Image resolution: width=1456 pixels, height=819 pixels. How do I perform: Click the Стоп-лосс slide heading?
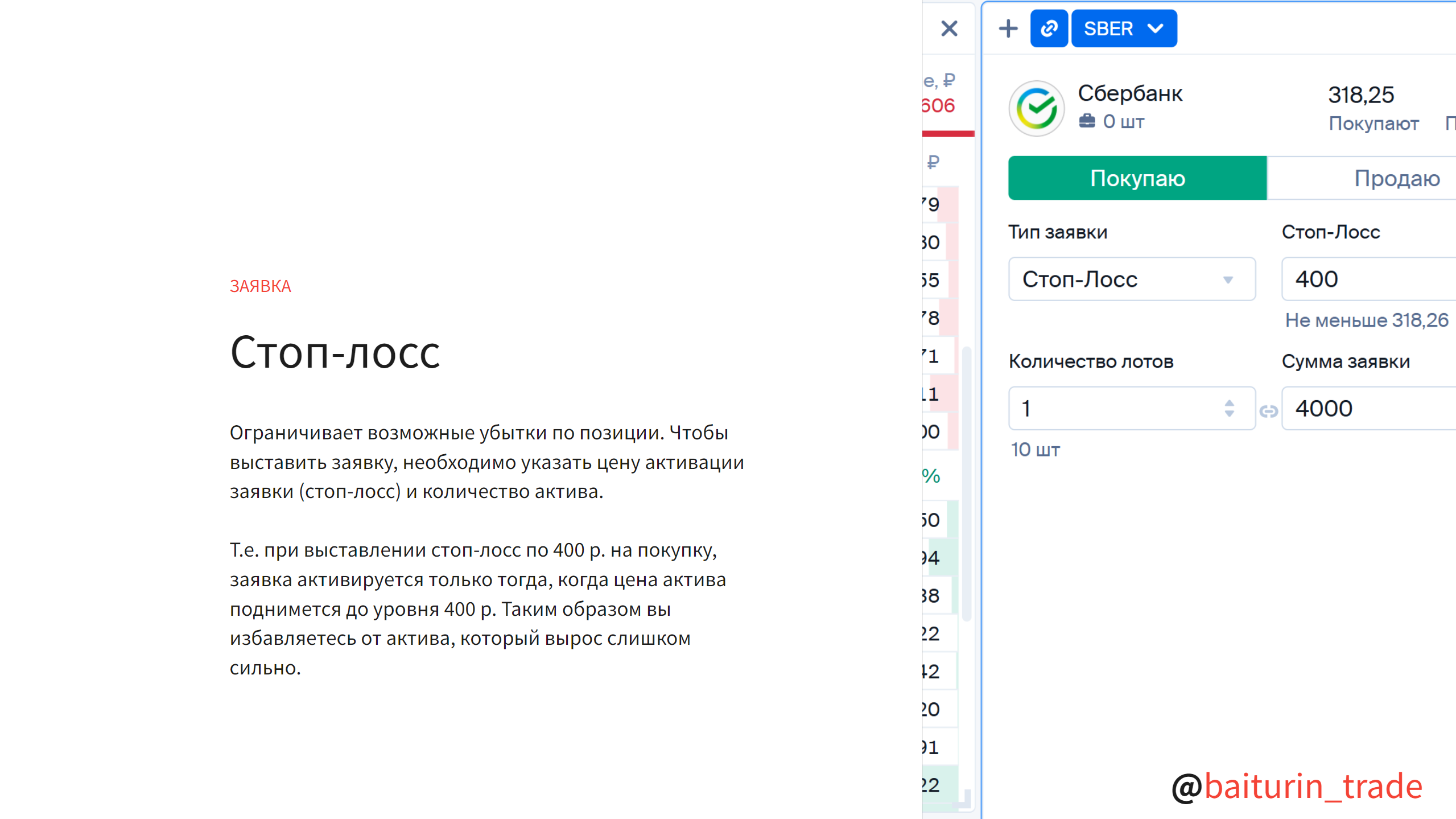tap(335, 352)
